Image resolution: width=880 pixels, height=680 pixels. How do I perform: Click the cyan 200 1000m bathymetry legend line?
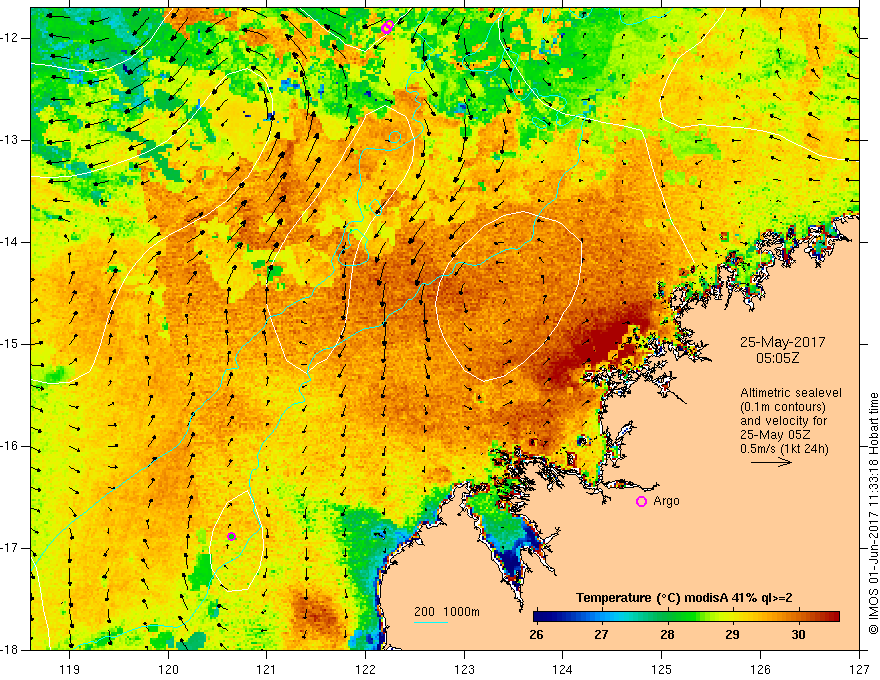[x=431, y=622]
